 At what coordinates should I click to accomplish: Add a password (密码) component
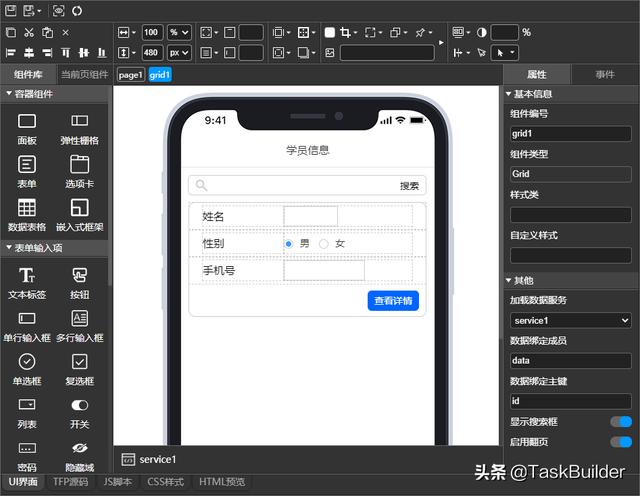tap(27, 456)
